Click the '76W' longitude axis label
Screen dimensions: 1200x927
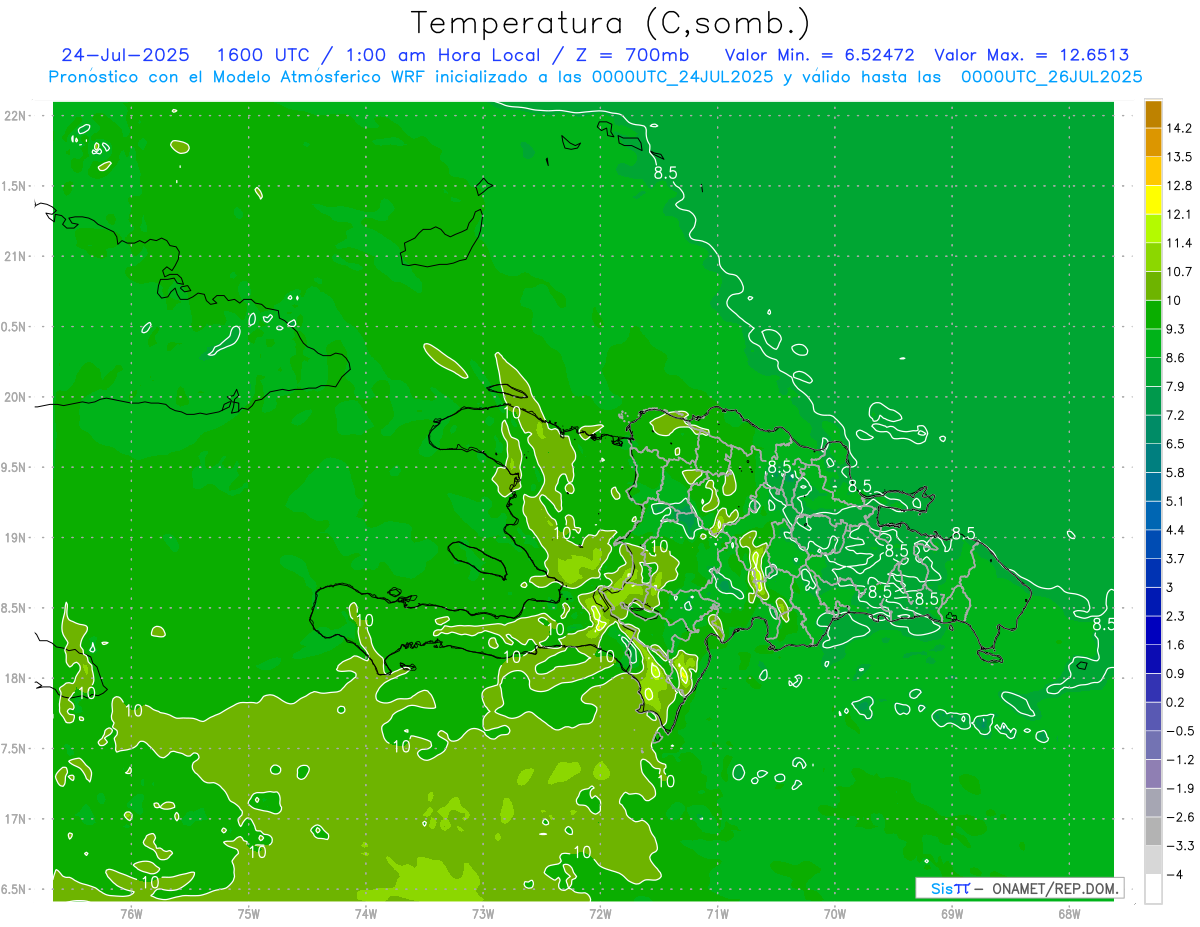(132, 913)
